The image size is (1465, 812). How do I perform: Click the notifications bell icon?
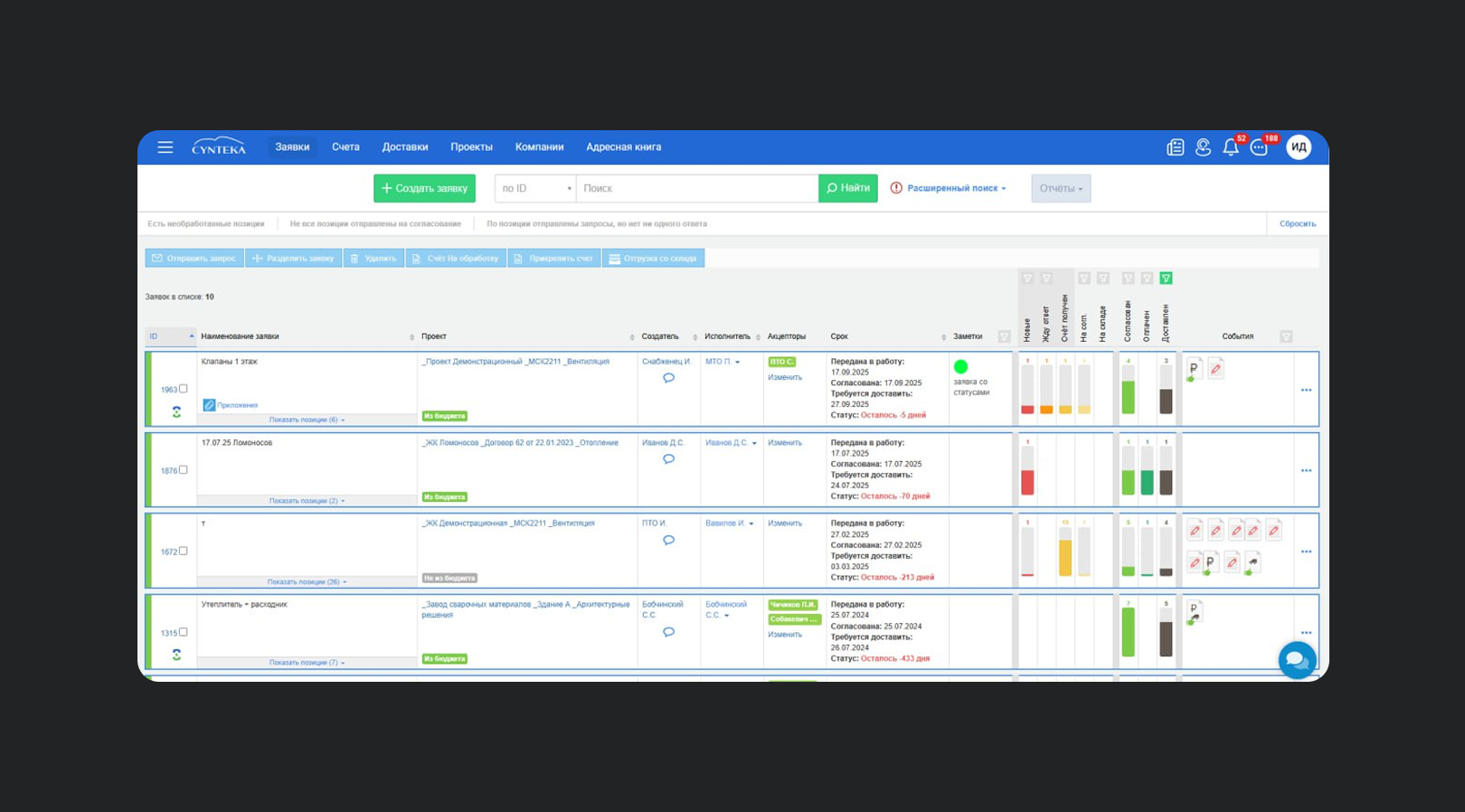[x=1230, y=147]
